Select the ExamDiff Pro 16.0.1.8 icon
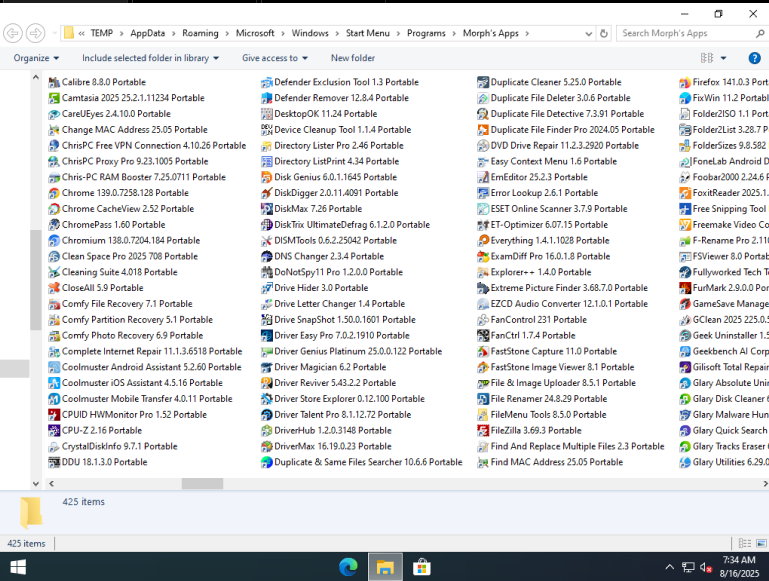769x581 pixels. [483, 256]
